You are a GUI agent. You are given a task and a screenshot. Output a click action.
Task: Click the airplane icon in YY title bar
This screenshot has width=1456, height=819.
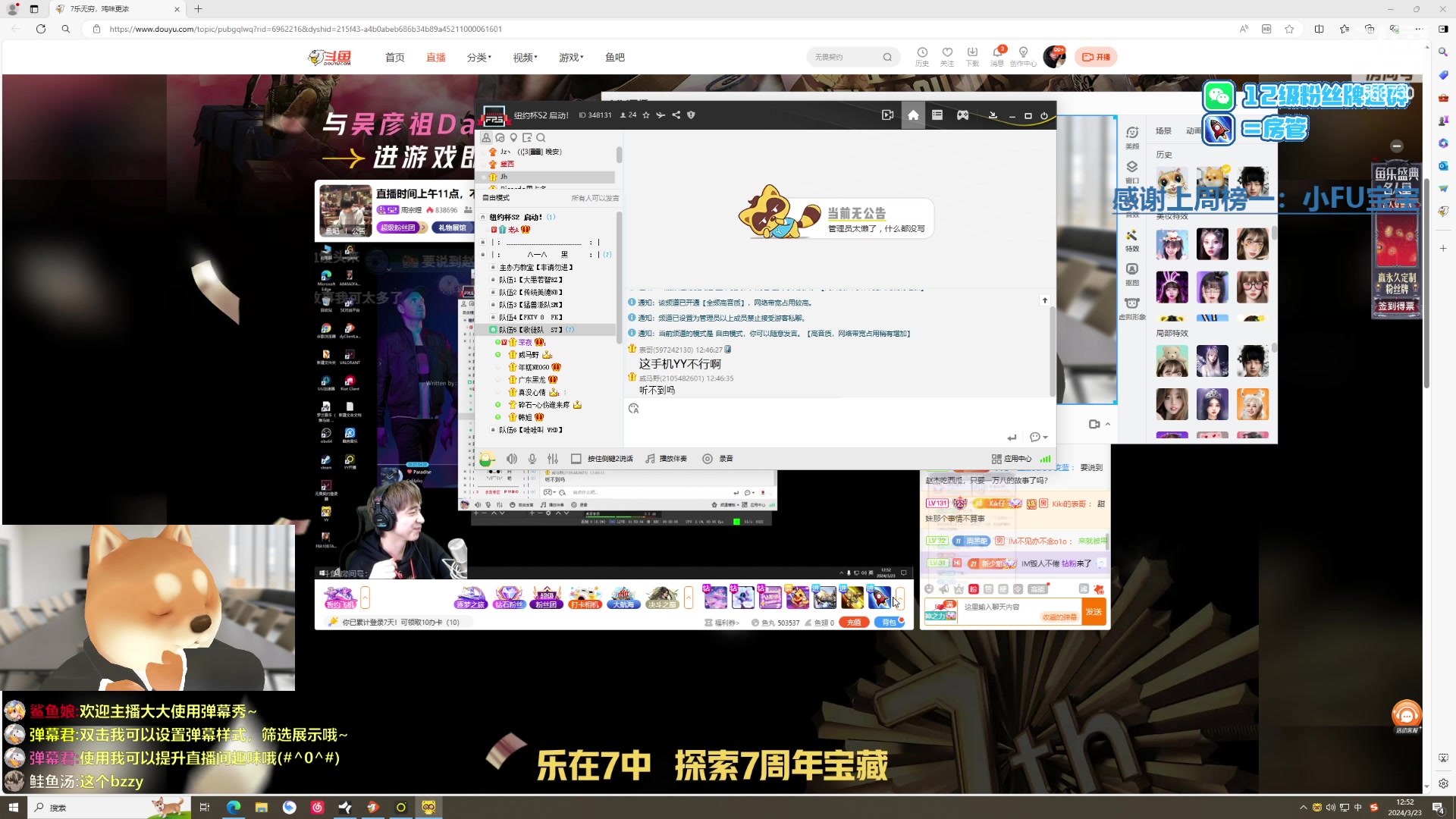click(661, 115)
